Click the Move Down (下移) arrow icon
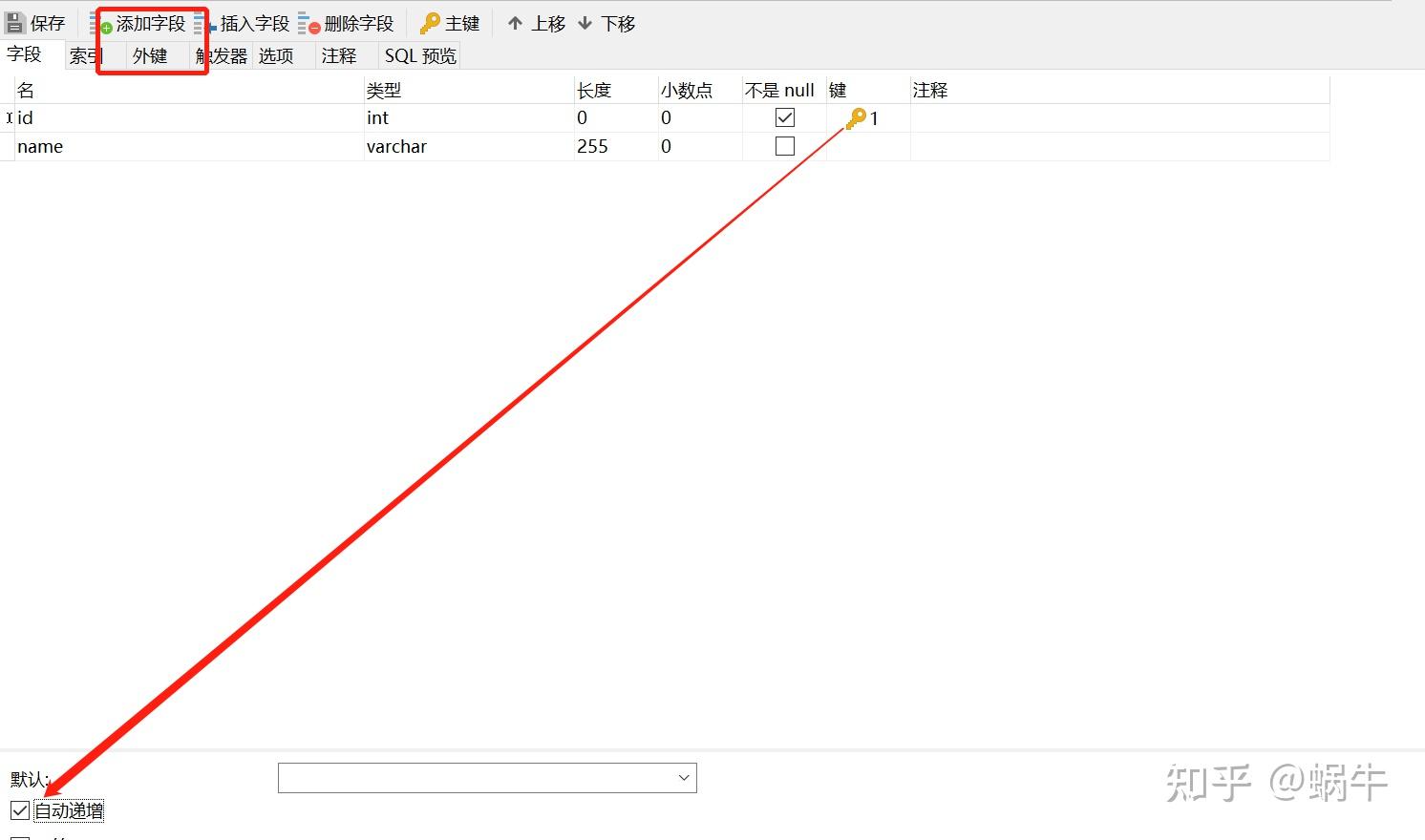 585,23
